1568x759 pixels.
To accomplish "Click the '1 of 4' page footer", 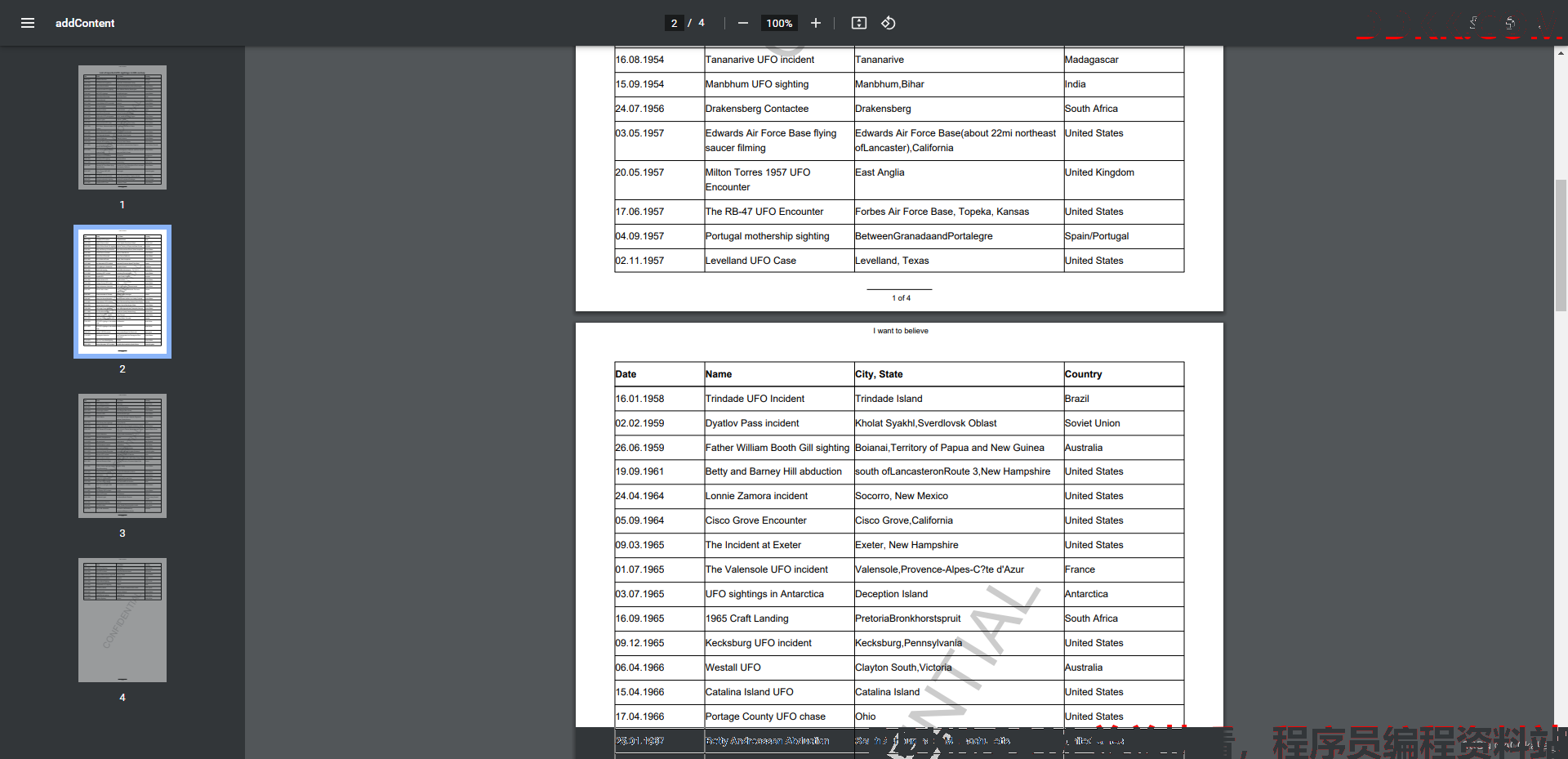I will point(901,298).
